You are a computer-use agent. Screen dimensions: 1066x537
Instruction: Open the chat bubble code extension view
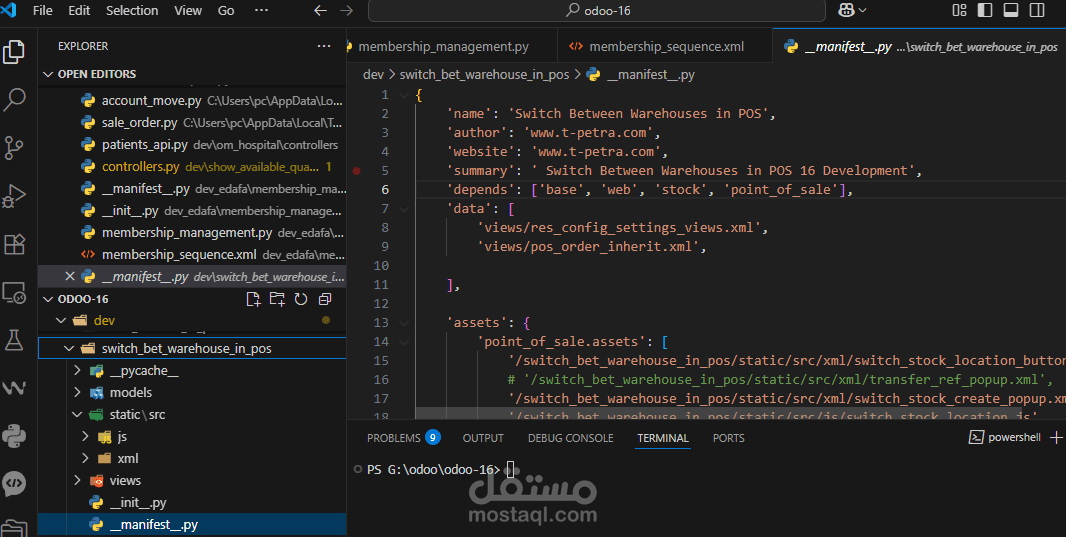coord(14,483)
